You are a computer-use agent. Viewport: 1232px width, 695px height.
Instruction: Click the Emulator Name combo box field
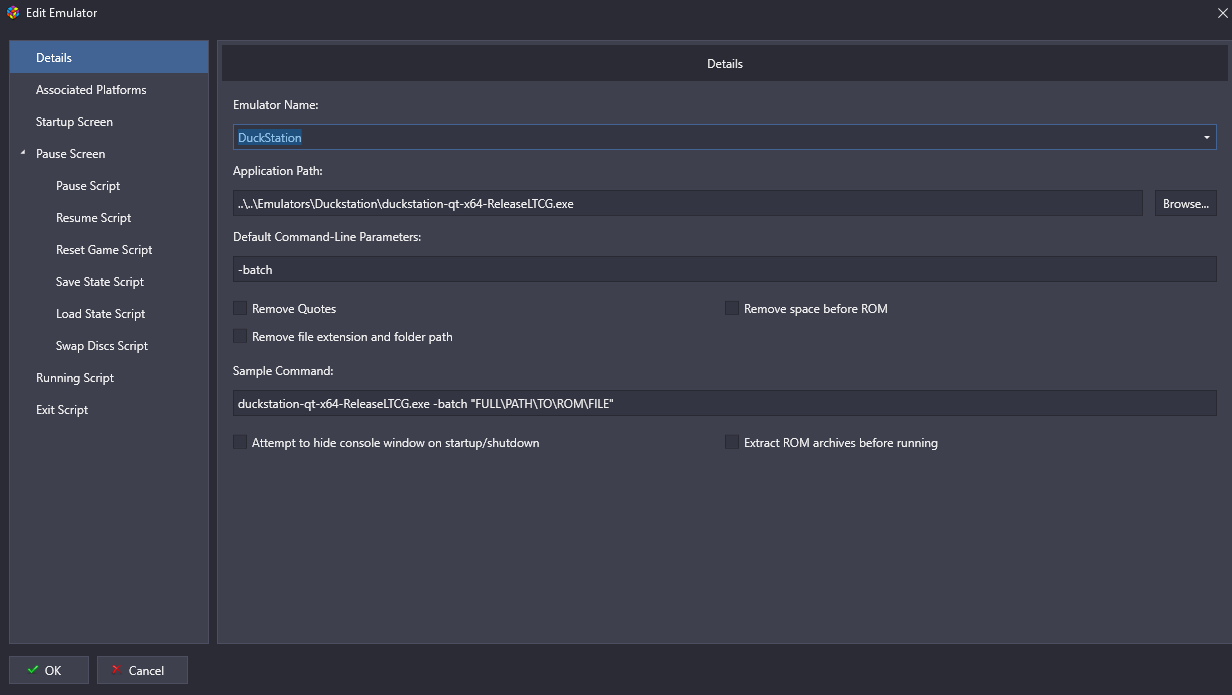click(x=724, y=137)
